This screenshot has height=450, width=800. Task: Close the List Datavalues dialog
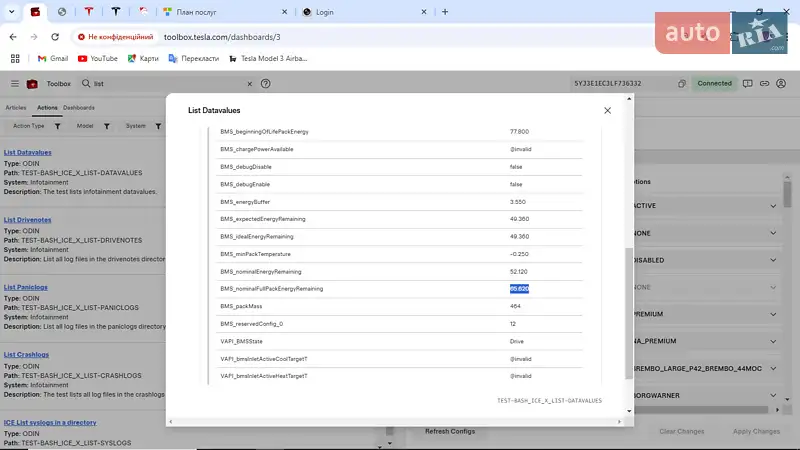pyautogui.click(x=607, y=110)
